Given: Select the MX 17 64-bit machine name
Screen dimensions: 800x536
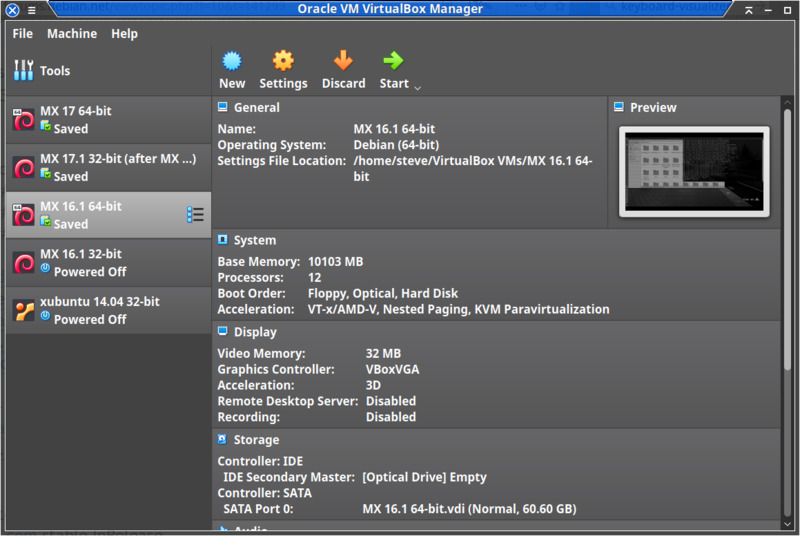Looking at the screenshot, I should tap(76, 111).
